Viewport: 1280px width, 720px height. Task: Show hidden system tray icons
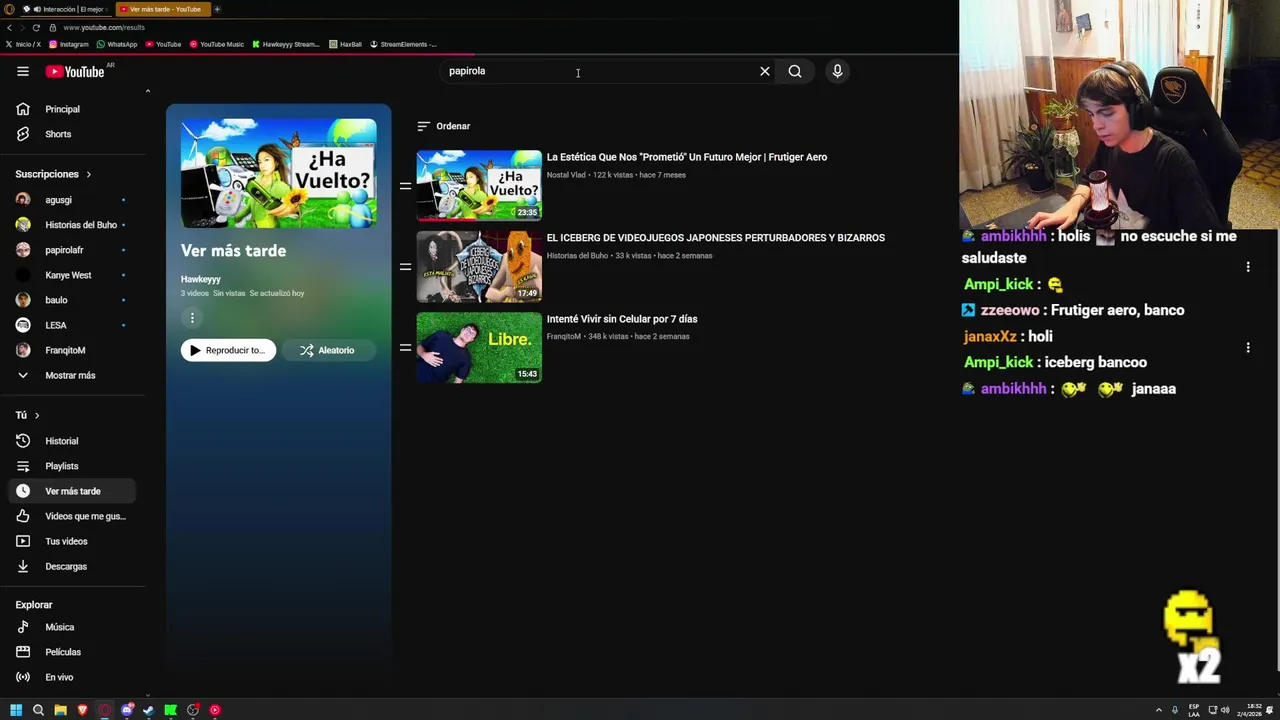pyautogui.click(x=1159, y=710)
